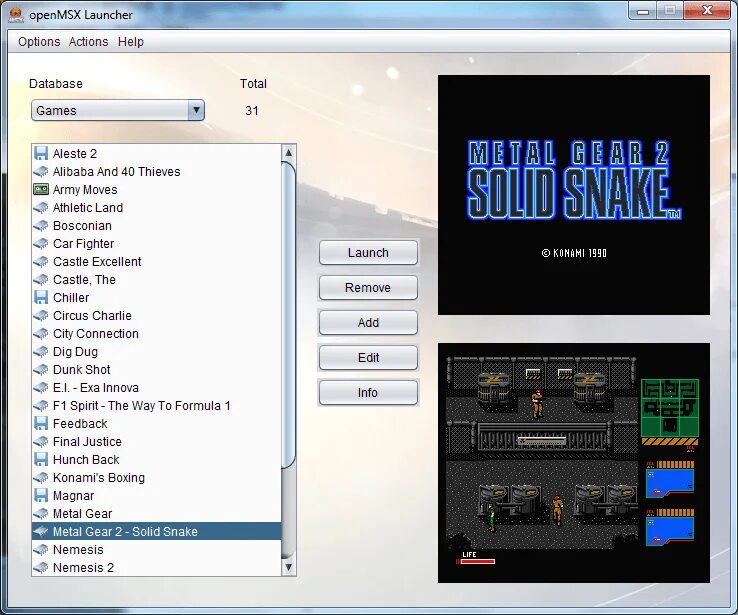The image size is (738, 615).
Task: Select Magnar in the game list
Action: tap(73, 495)
